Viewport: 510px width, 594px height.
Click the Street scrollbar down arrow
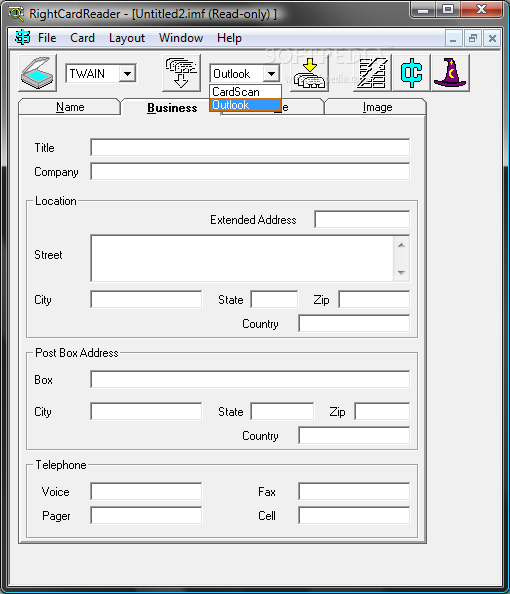pos(402,272)
